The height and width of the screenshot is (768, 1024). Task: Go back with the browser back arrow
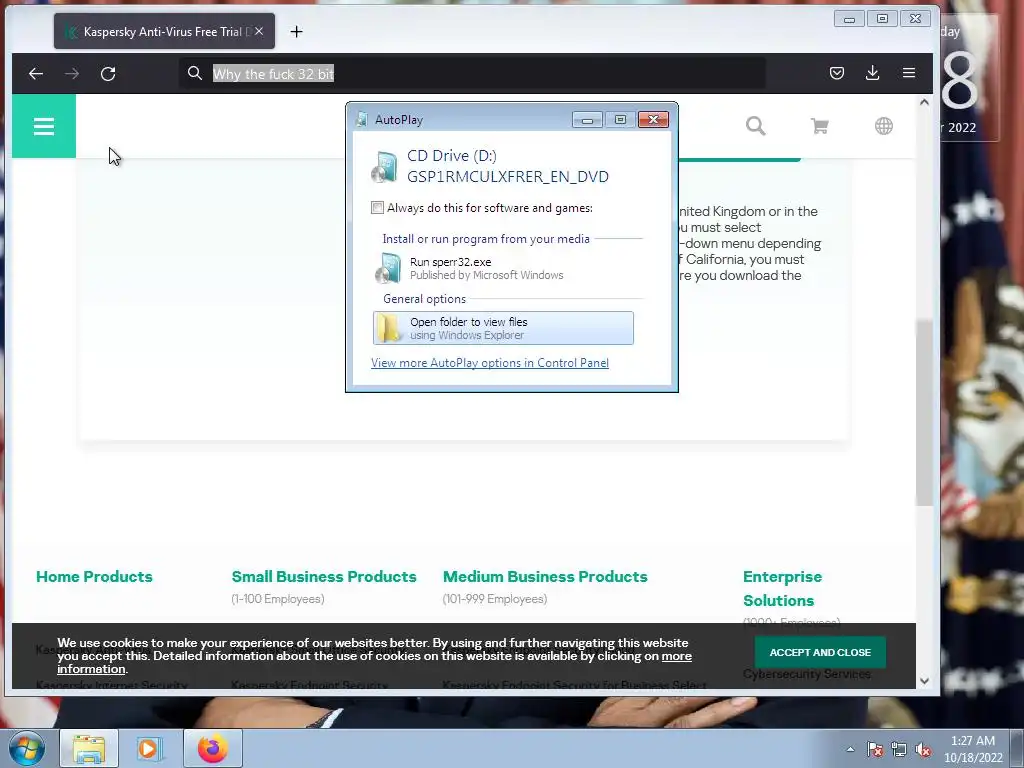point(36,74)
